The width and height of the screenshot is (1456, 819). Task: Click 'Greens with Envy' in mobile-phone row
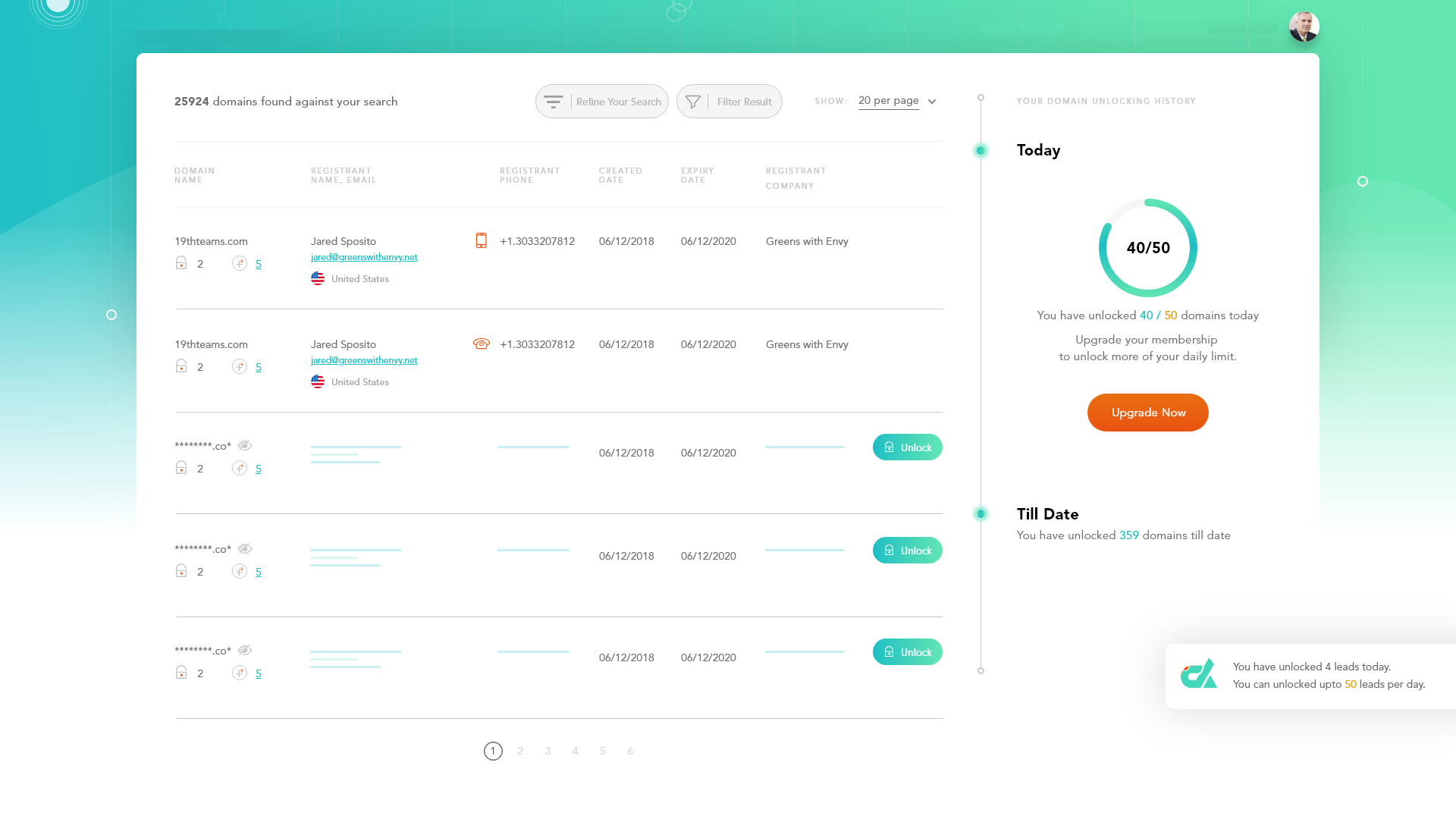point(807,241)
